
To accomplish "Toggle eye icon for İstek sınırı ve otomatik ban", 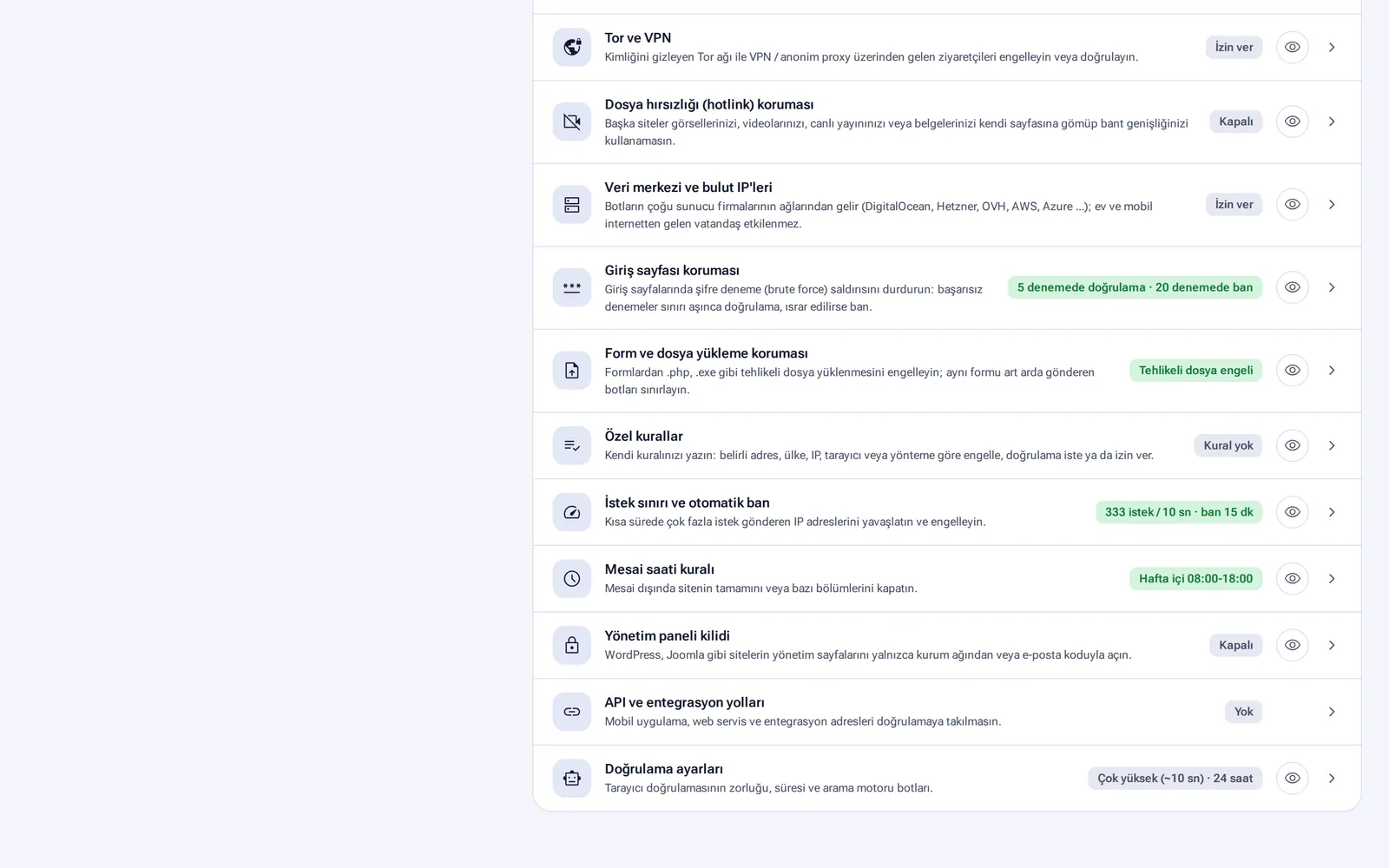I will click(x=1292, y=512).
